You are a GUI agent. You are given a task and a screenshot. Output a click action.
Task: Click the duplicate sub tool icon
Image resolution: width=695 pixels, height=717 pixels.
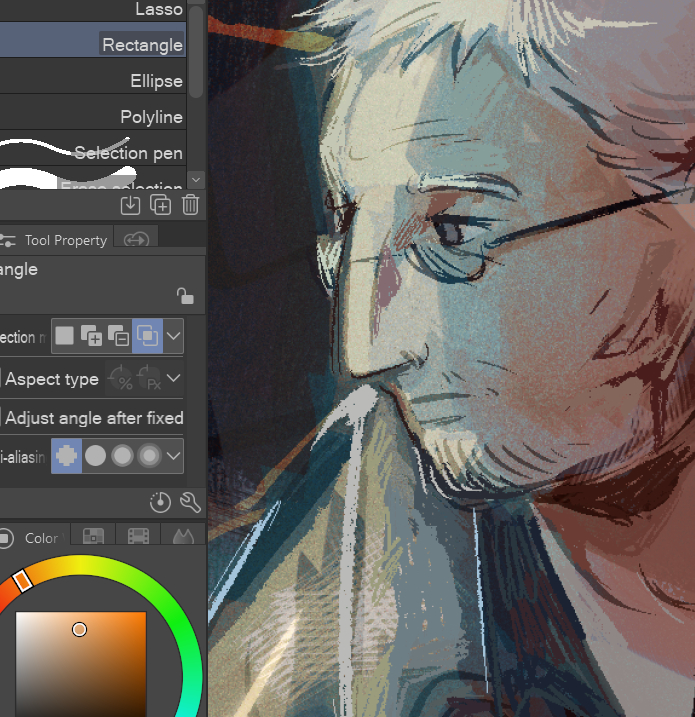click(160, 205)
